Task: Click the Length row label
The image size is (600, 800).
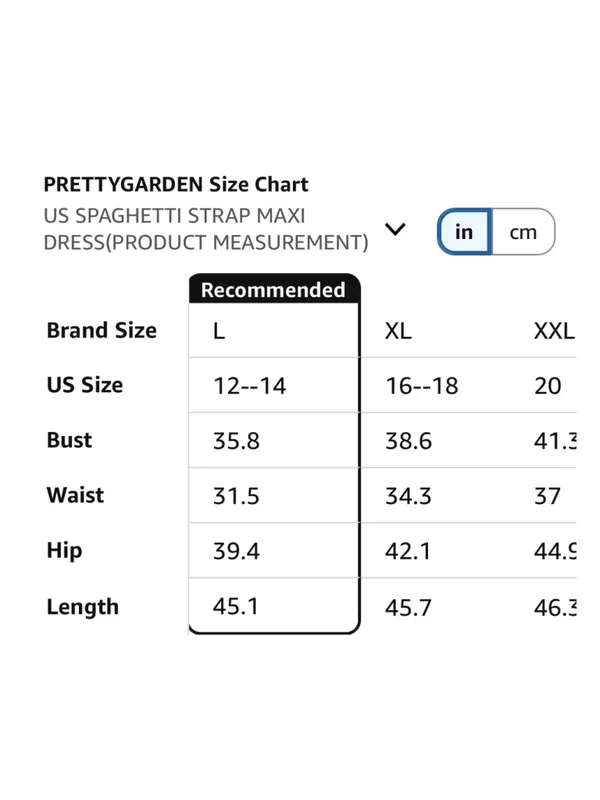Action: [83, 607]
